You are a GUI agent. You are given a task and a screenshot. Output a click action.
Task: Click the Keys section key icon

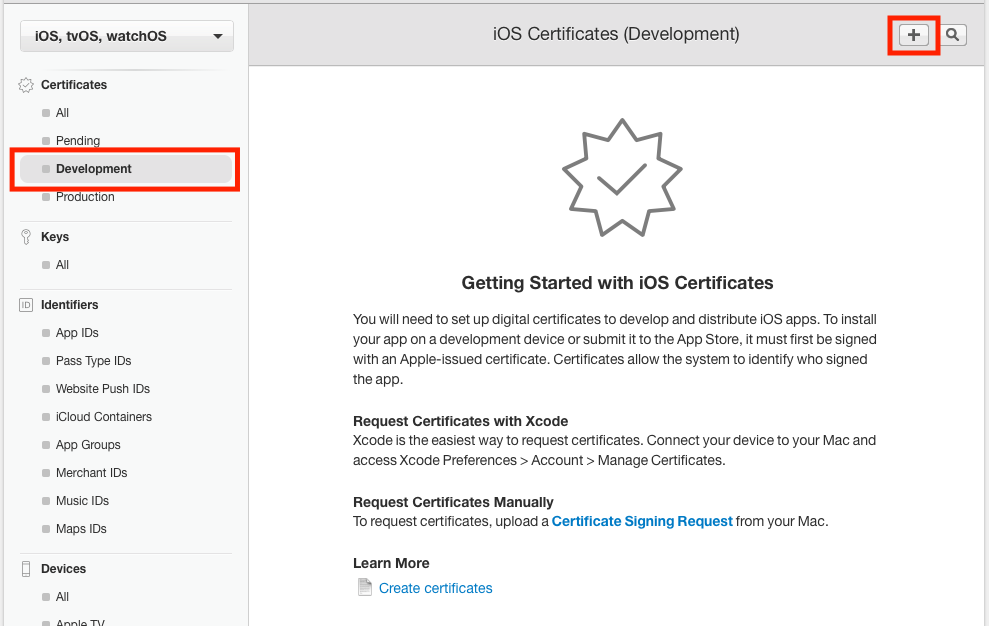pos(26,237)
